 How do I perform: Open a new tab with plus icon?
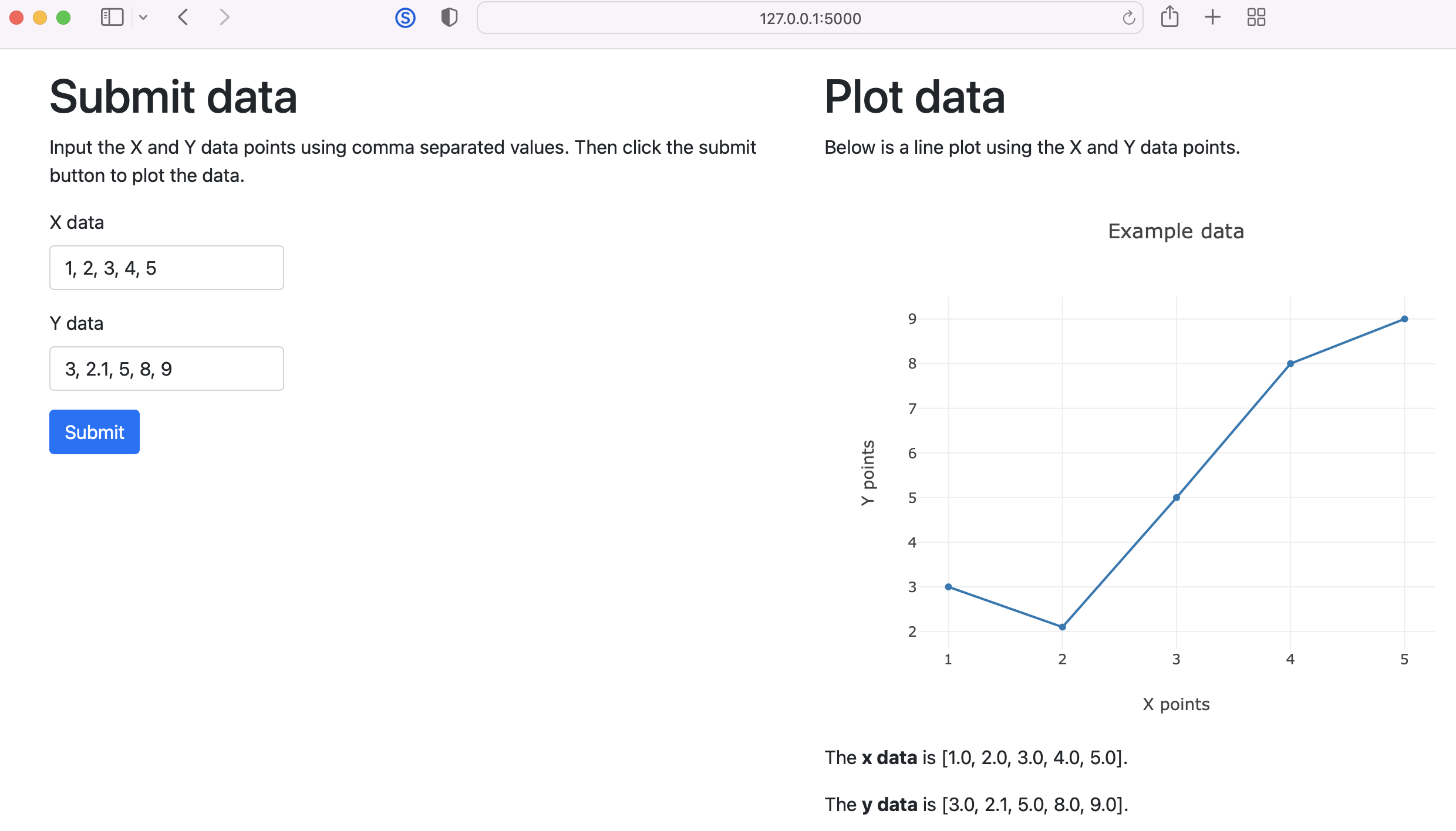(x=1212, y=17)
